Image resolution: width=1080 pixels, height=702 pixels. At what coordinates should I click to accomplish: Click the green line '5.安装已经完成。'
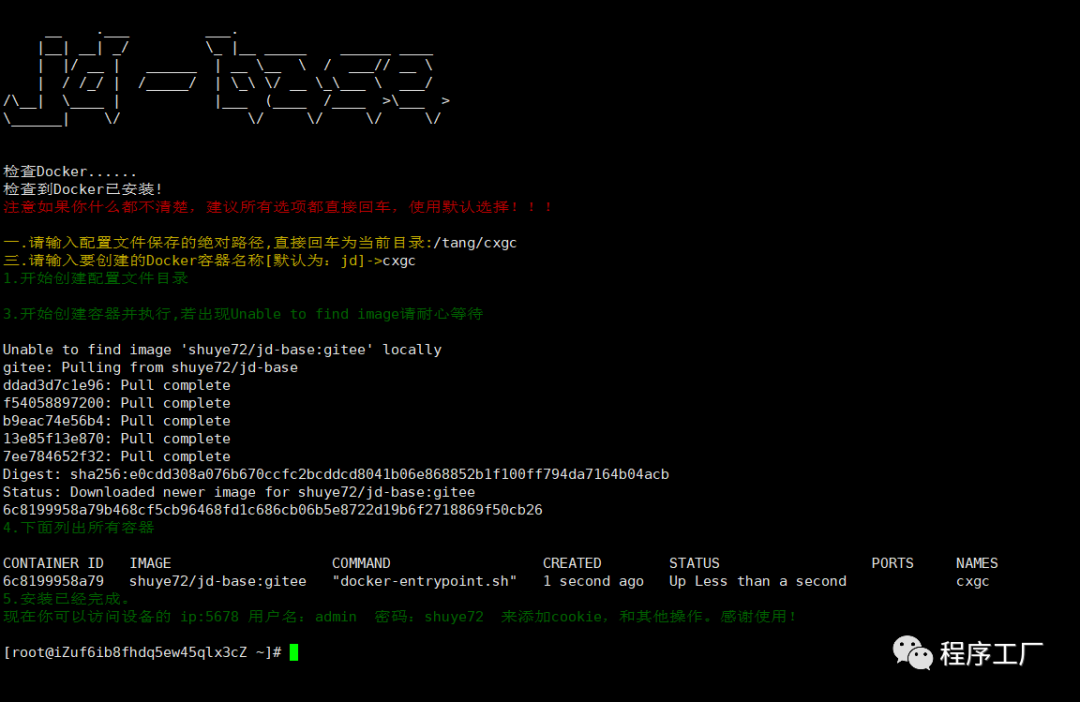click(66, 599)
